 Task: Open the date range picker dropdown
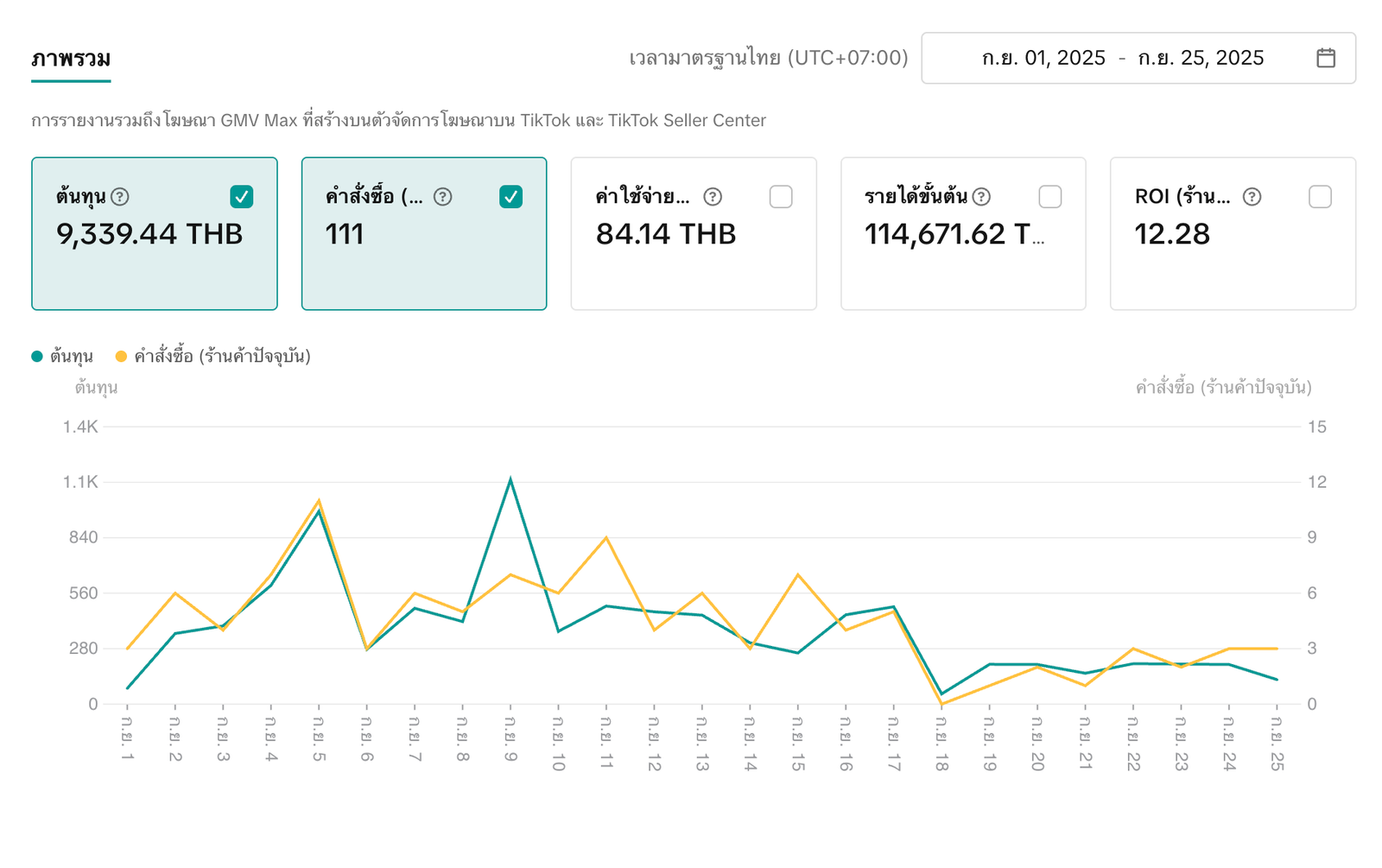tap(1123, 58)
